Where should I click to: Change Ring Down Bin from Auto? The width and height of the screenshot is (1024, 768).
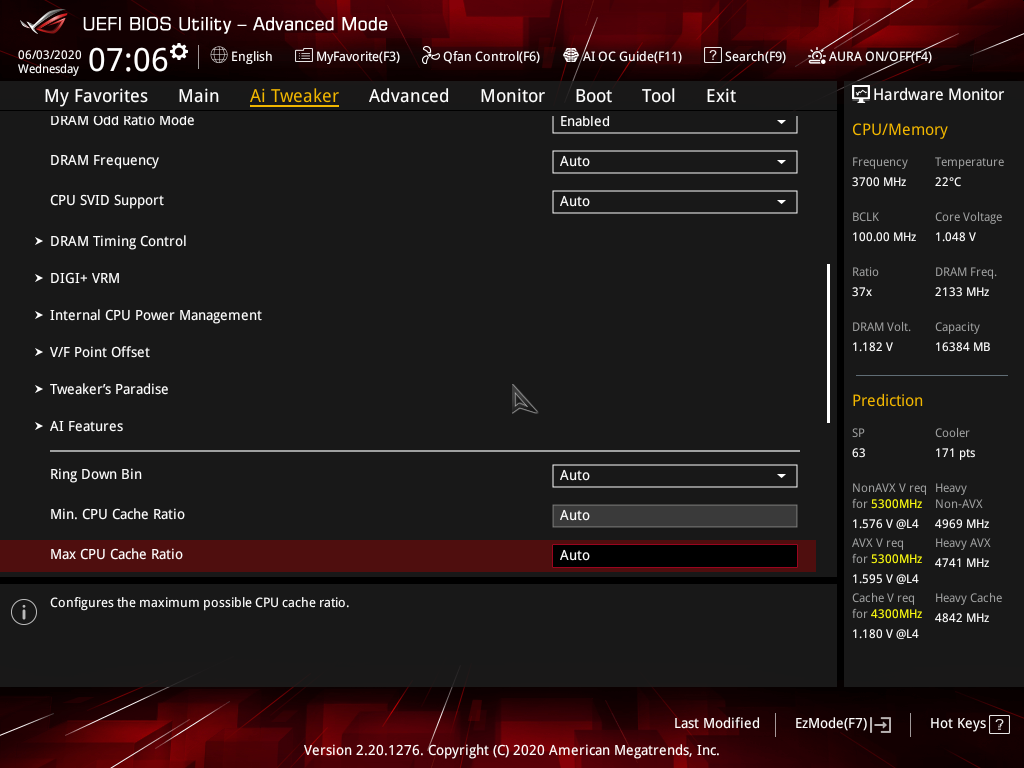674,475
